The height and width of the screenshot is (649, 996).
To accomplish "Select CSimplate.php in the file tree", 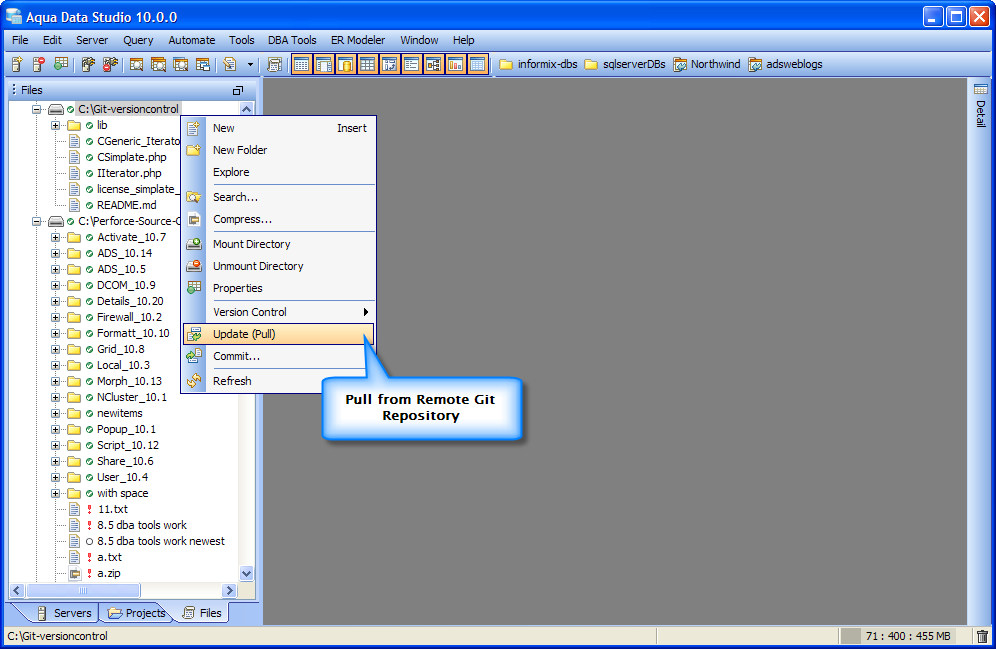I will pyautogui.click(x=131, y=157).
